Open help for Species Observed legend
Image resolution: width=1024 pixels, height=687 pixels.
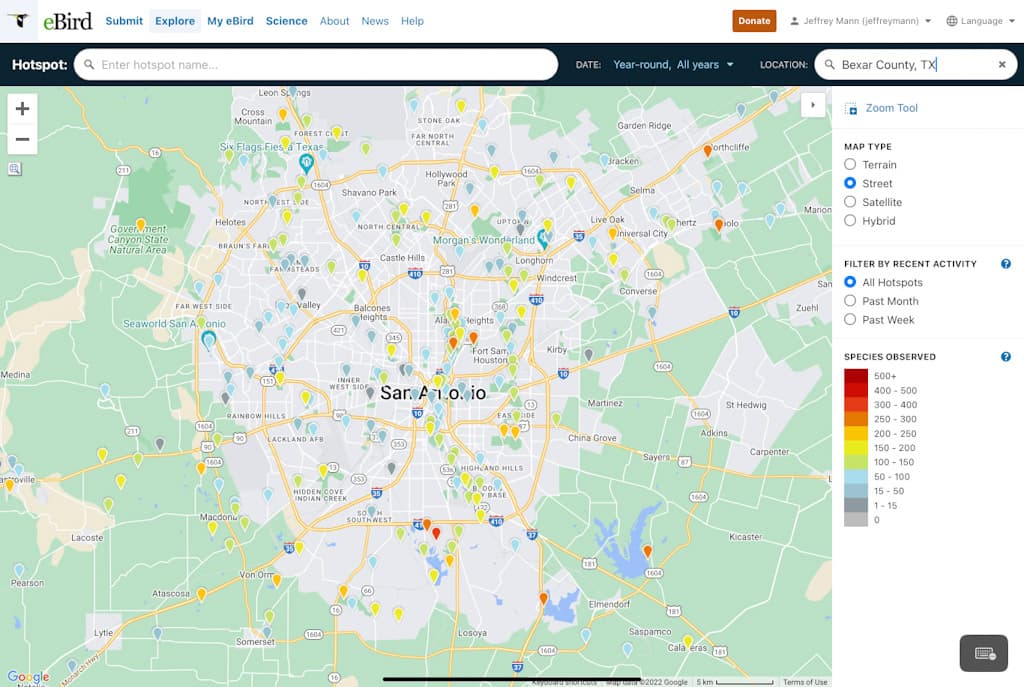coord(1006,357)
